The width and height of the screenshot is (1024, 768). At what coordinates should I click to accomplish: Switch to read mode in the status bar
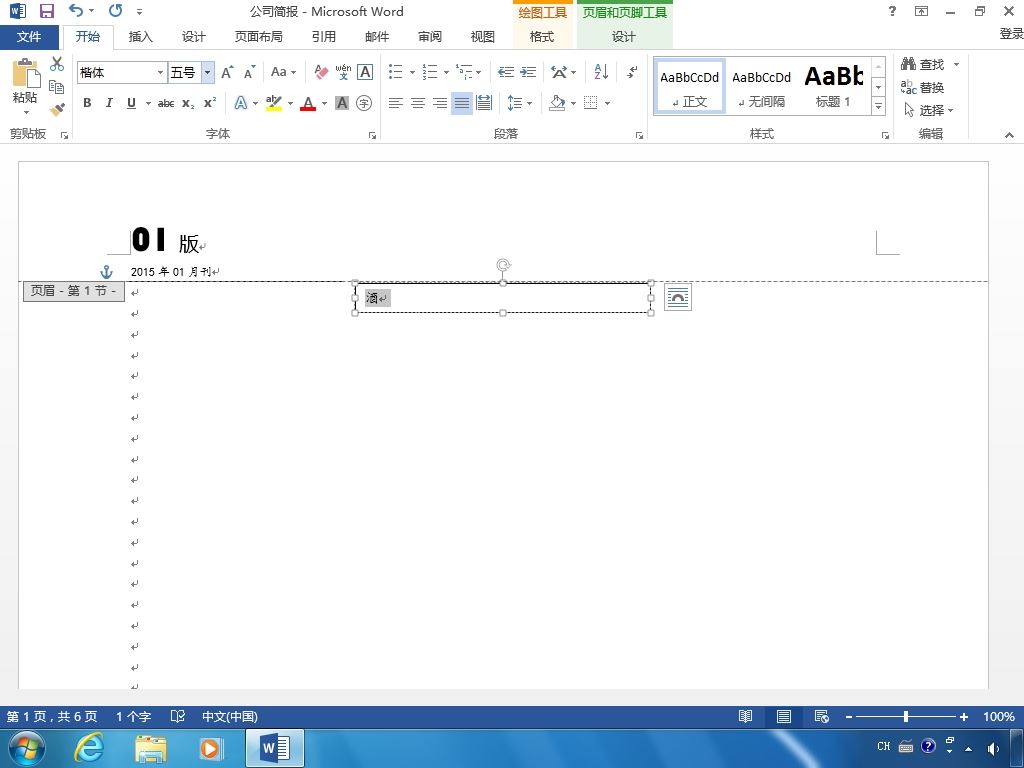click(x=745, y=716)
